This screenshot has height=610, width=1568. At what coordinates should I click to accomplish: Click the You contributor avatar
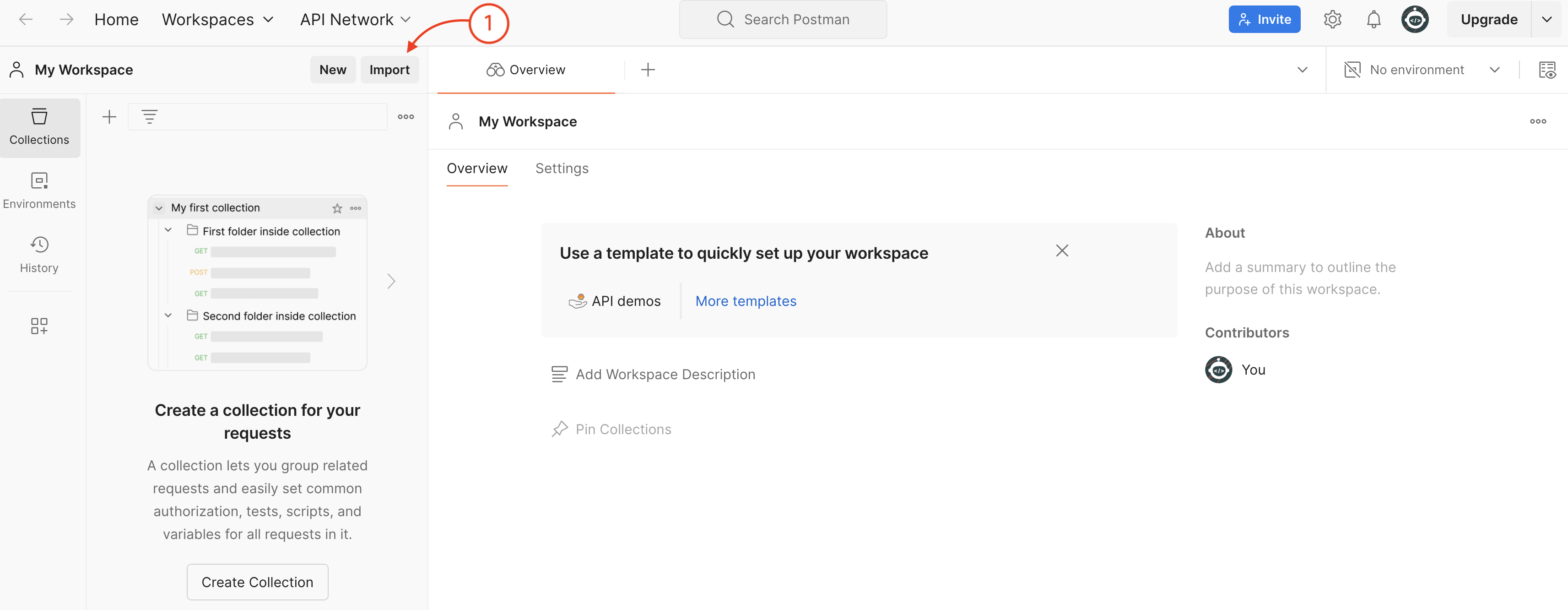pos(1219,370)
